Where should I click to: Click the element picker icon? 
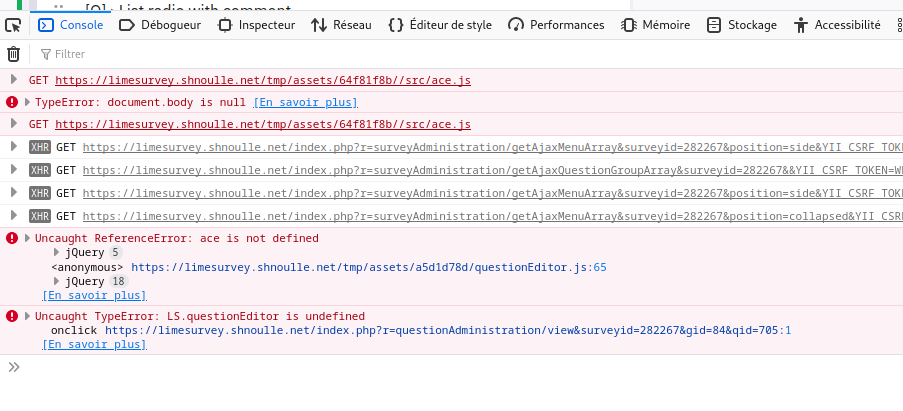[14, 25]
